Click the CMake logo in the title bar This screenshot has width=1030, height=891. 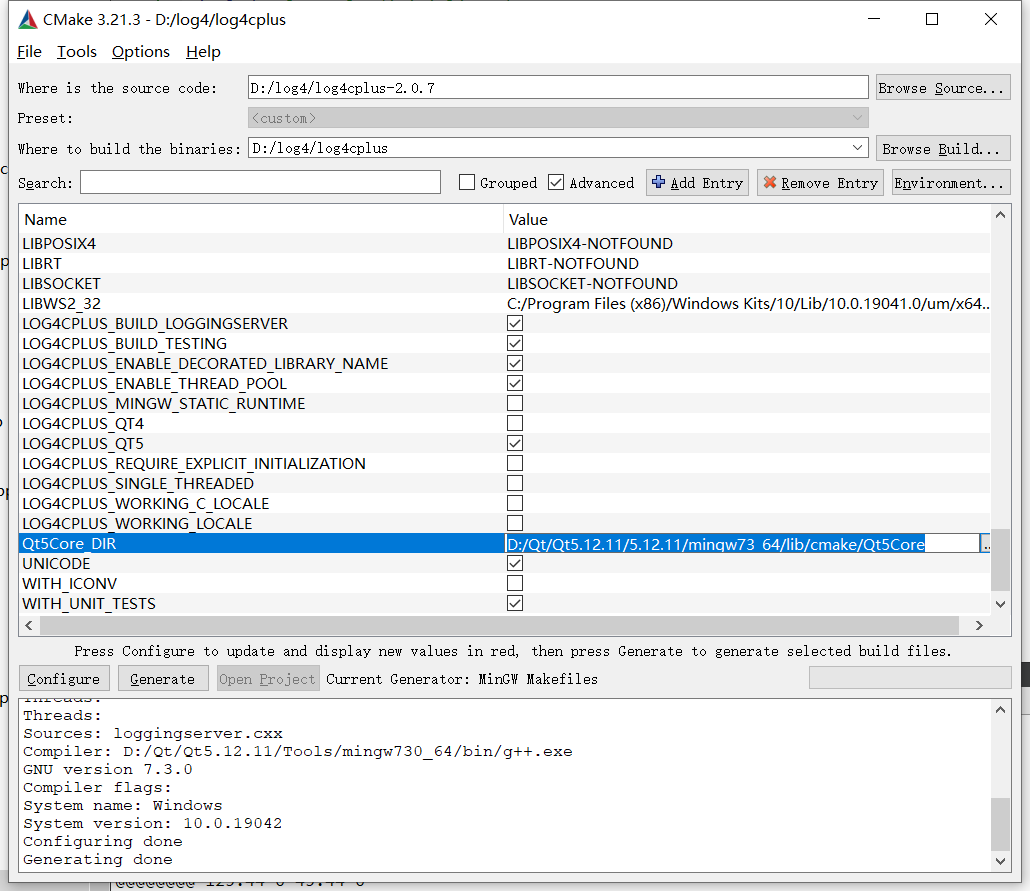(27, 18)
